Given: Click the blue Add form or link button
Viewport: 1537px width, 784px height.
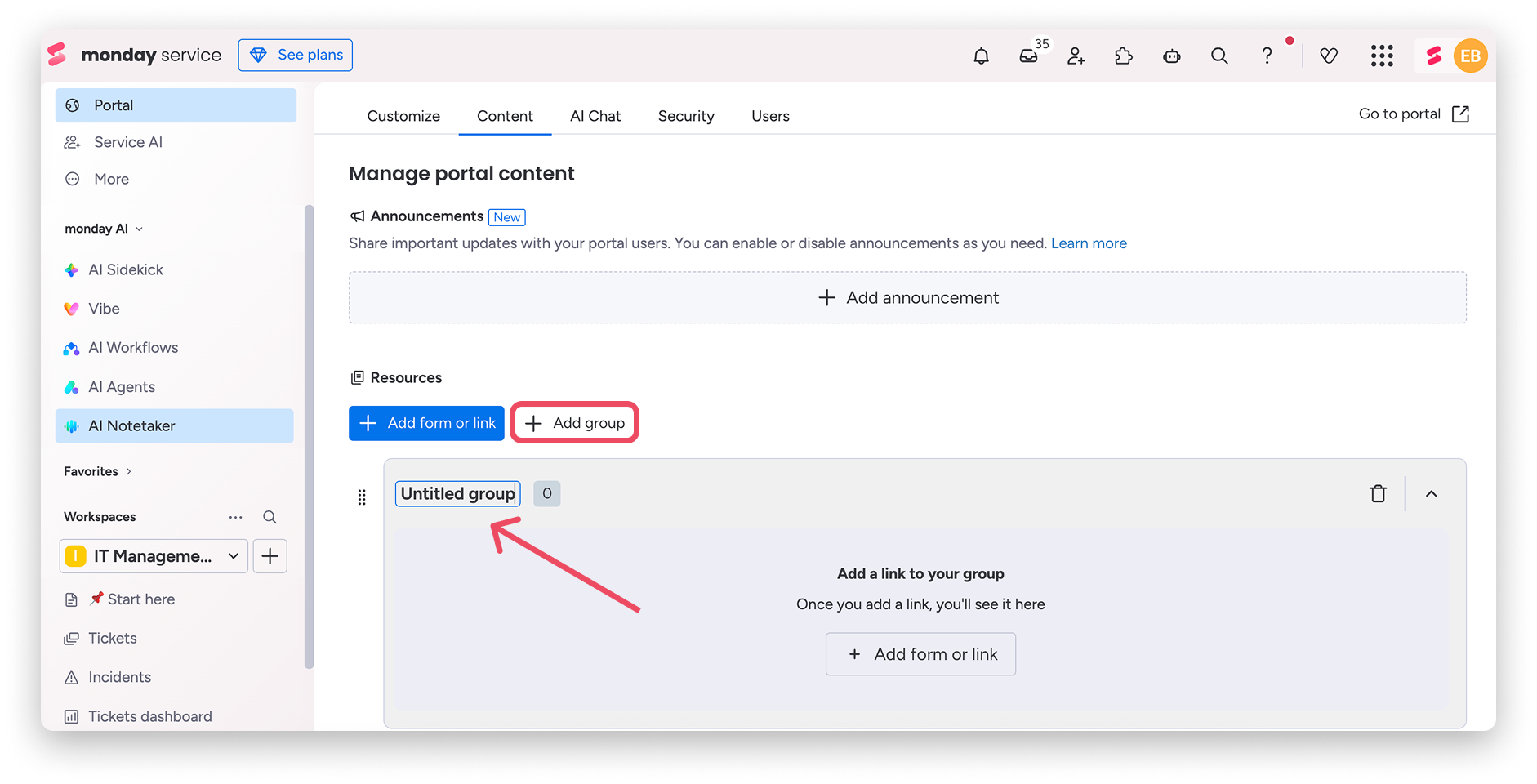Looking at the screenshot, I should click(426, 423).
